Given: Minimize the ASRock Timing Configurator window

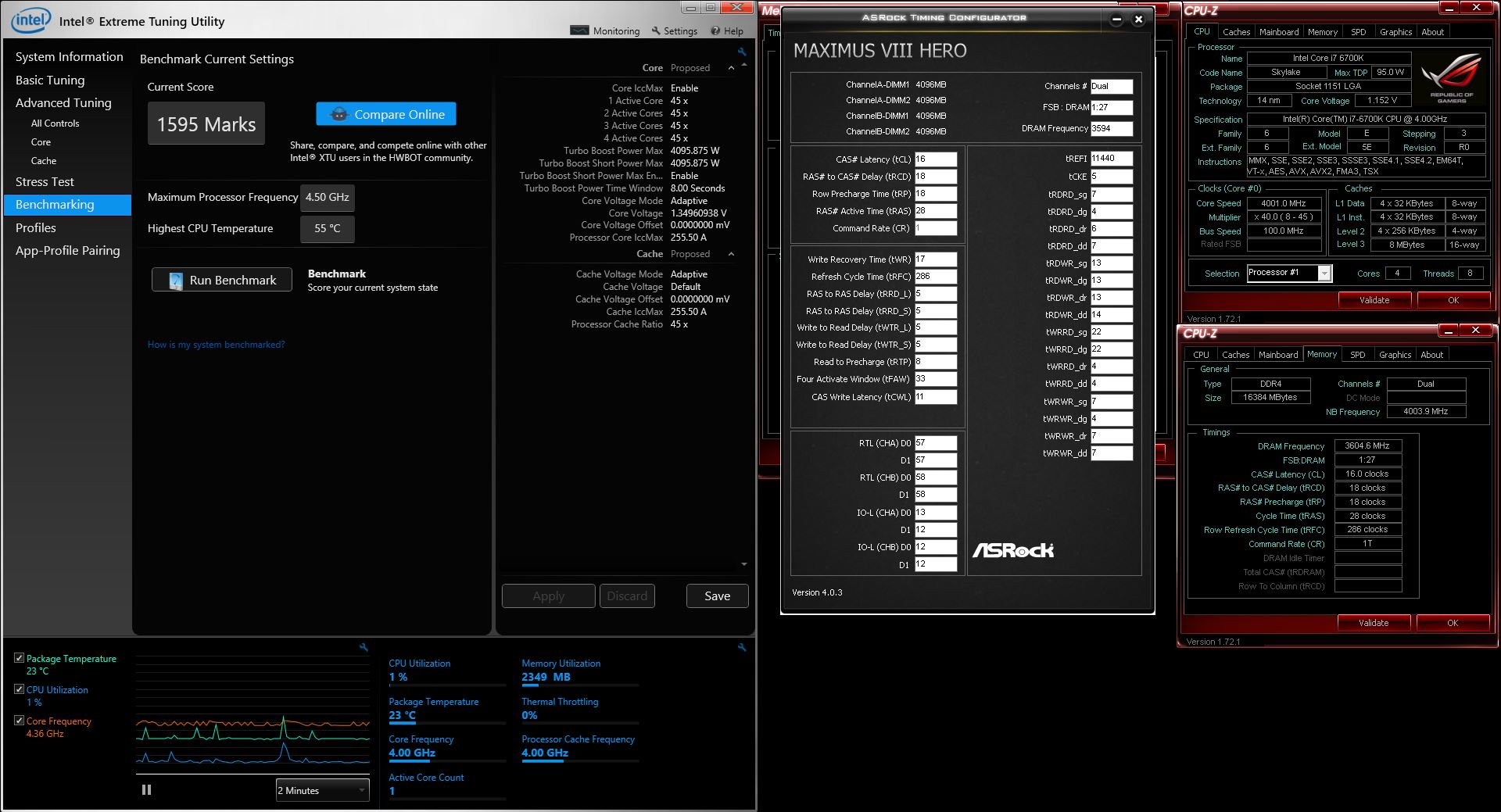Looking at the screenshot, I should click(1116, 20).
